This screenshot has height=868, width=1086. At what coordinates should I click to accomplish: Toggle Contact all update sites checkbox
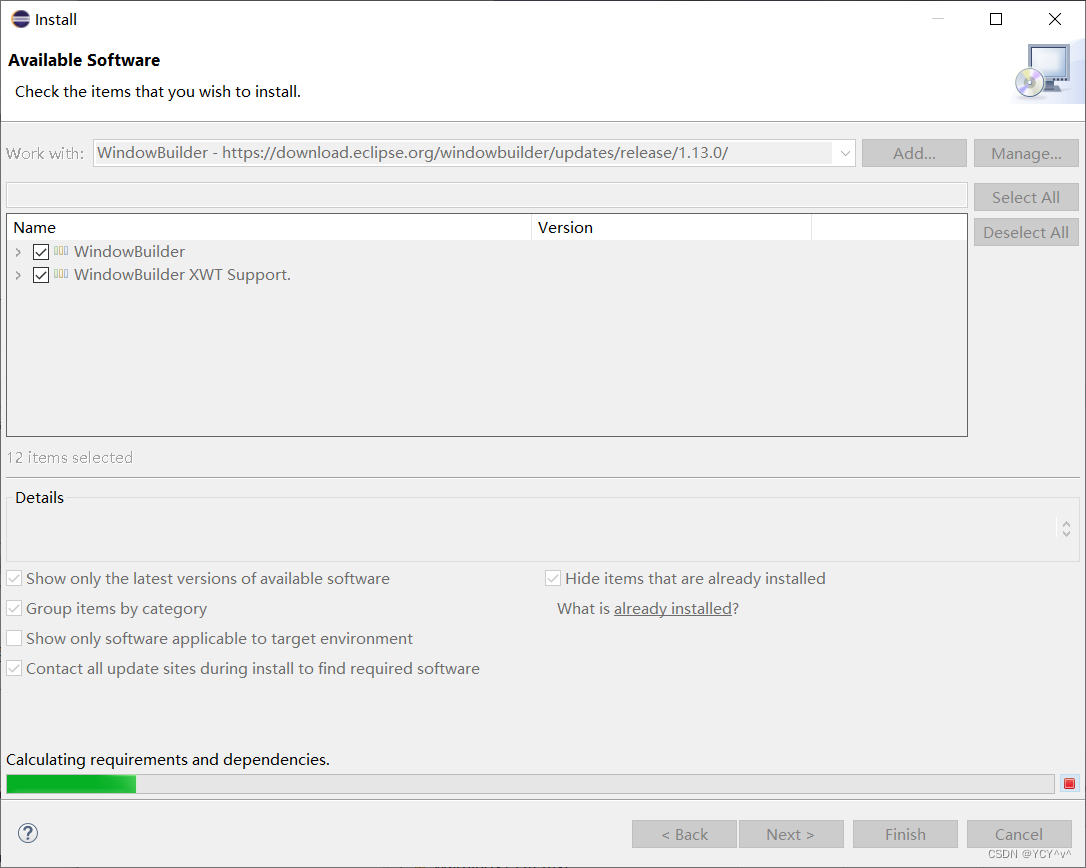coord(14,668)
